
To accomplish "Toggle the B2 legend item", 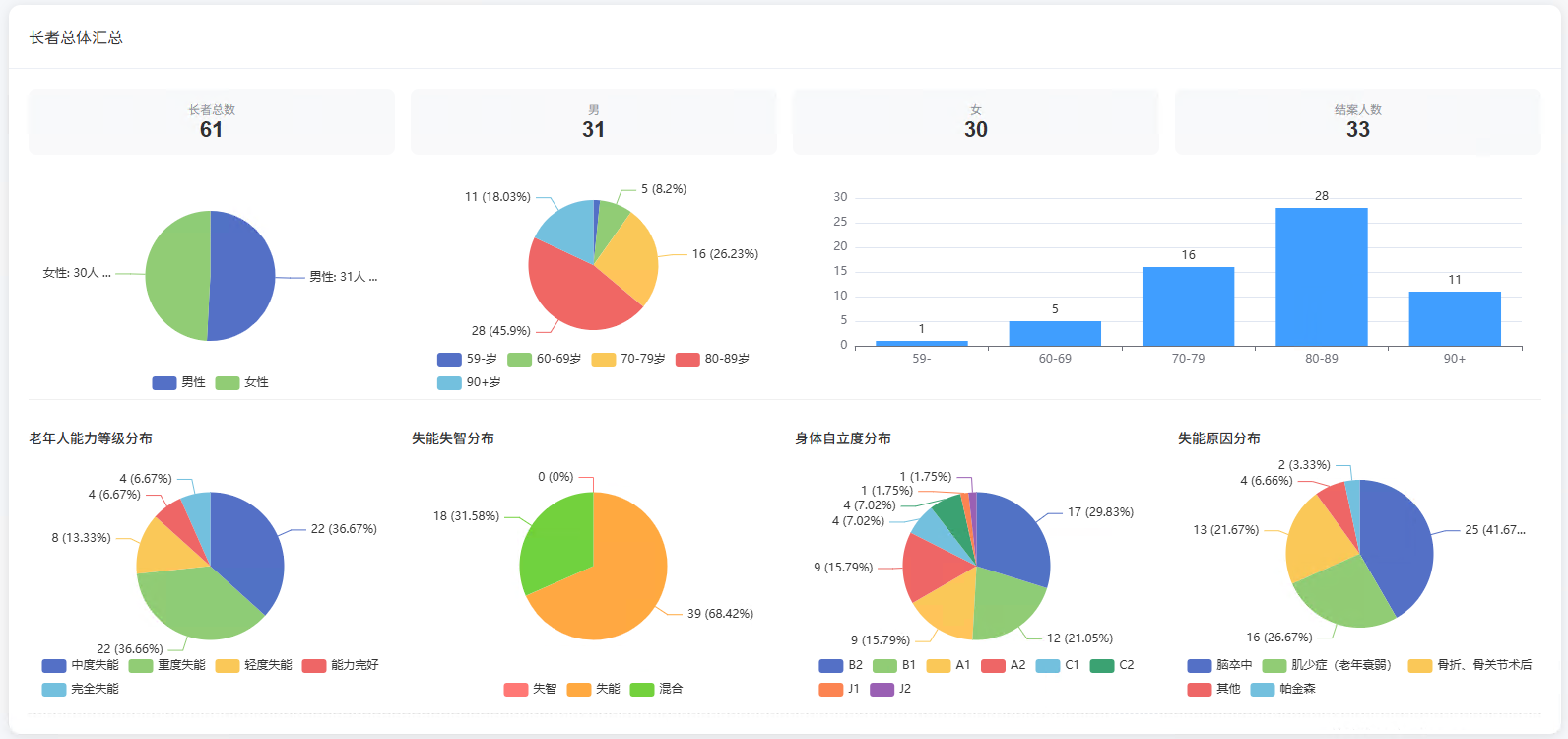I will click(841, 665).
